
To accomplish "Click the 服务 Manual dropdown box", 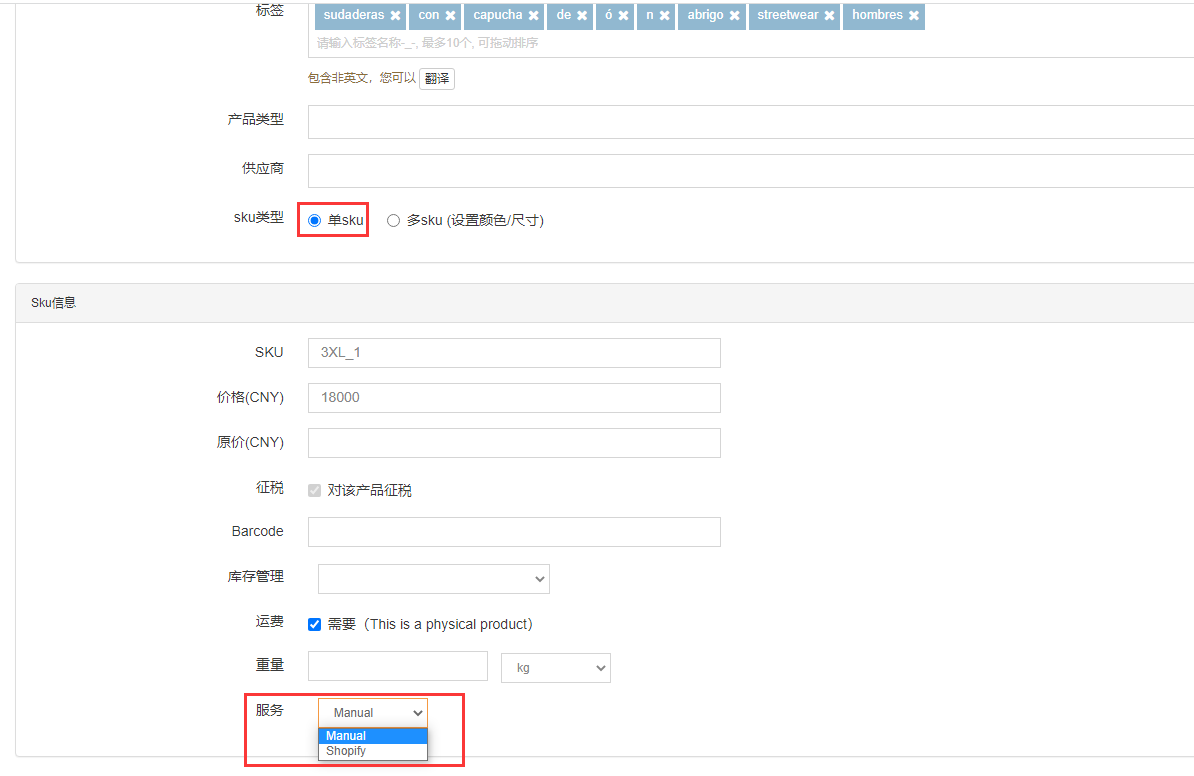I will point(372,713).
